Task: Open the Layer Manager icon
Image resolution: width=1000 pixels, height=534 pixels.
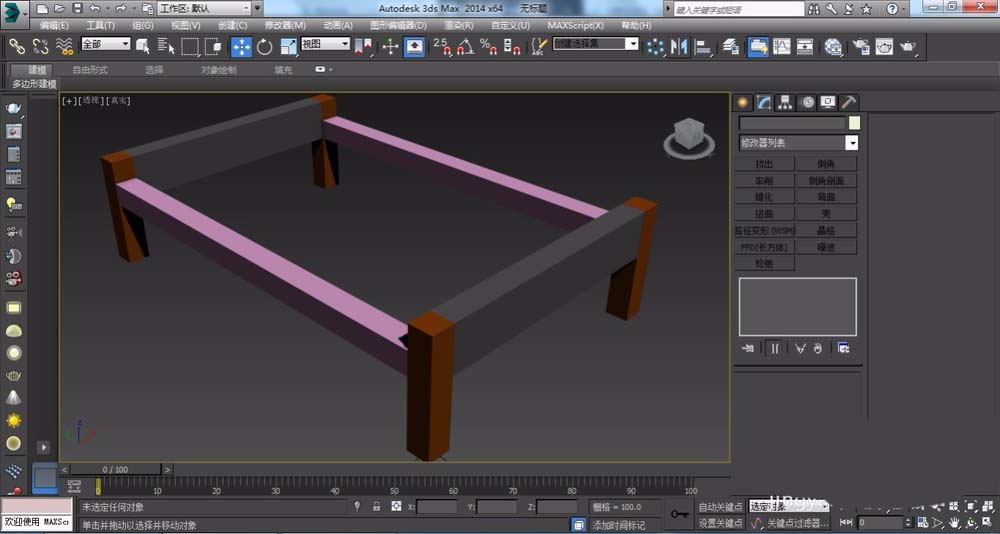Action: pos(732,47)
